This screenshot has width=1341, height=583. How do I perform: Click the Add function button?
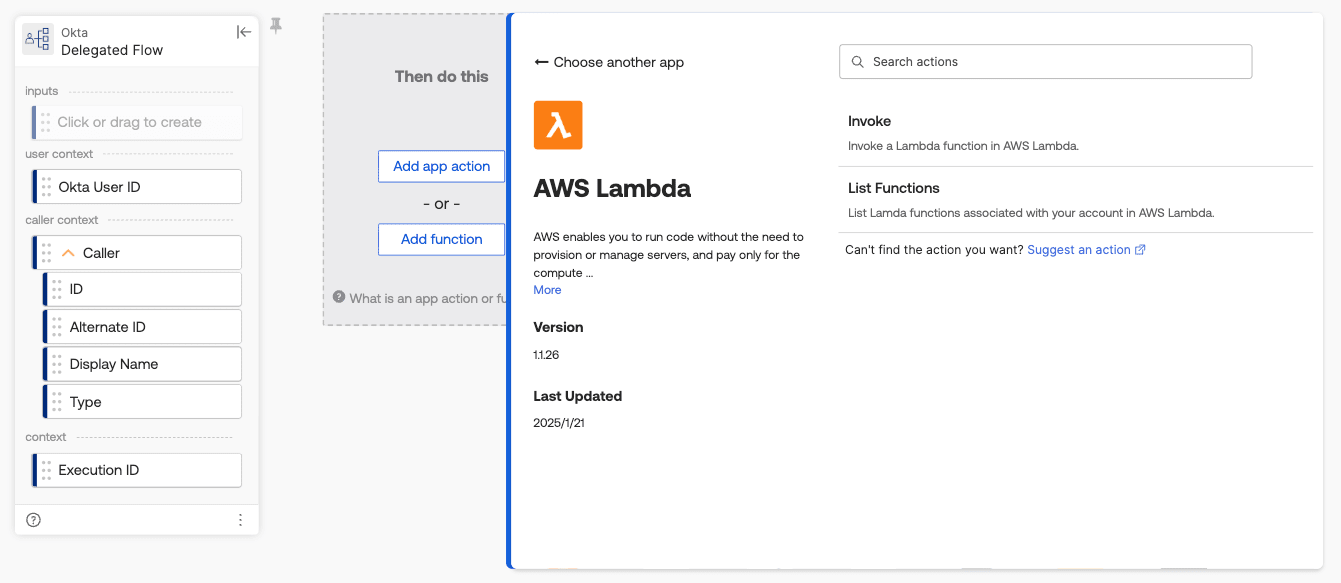441,239
